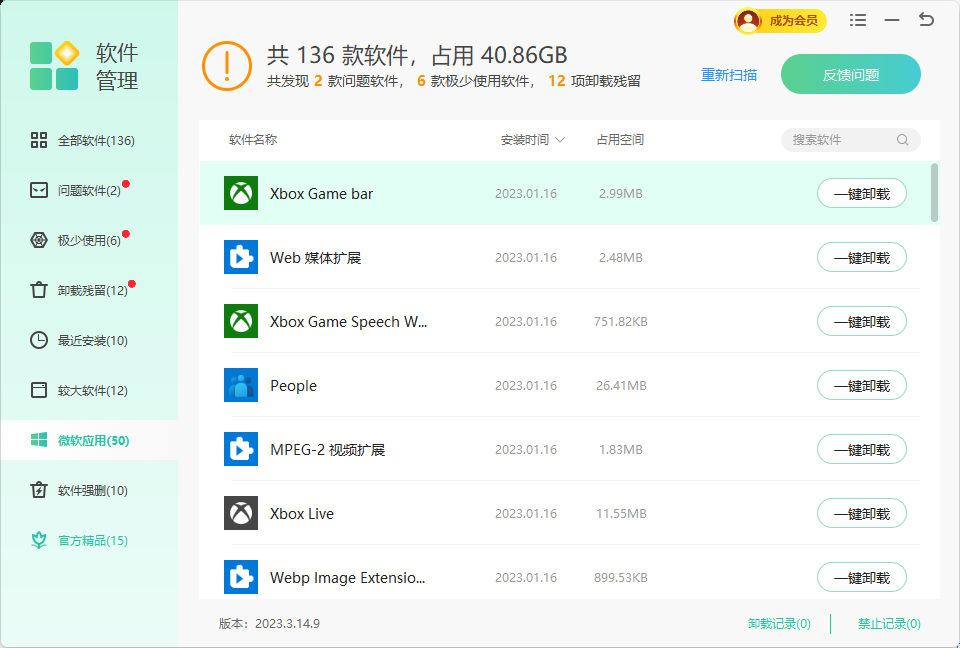Image resolution: width=960 pixels, height=648 pixels.
Task: Click the Xbox Game bar app icon
Action: pyautogui.click(x=241, y=193)
